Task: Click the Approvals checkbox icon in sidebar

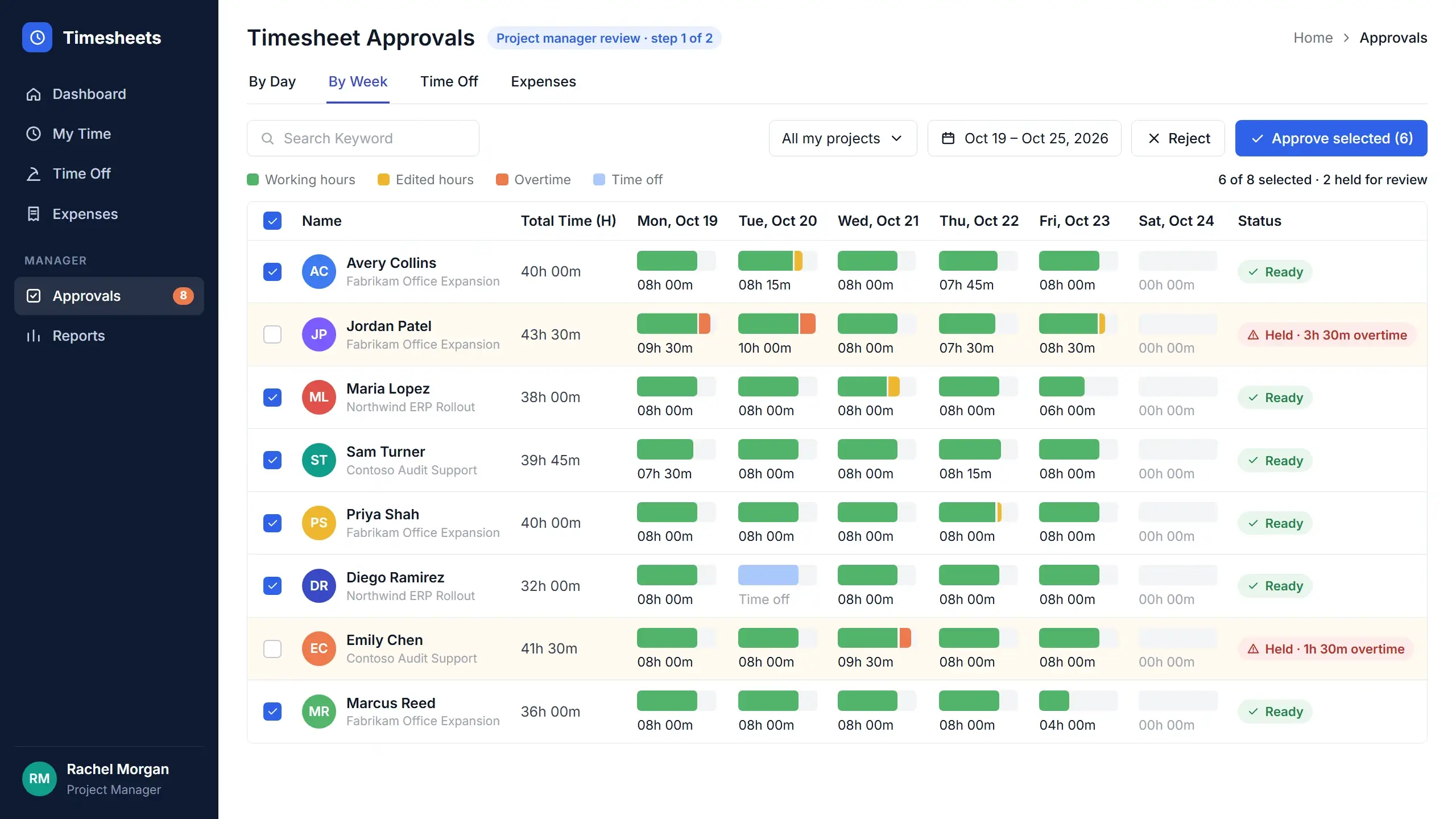Action: (x=34, y=296)
